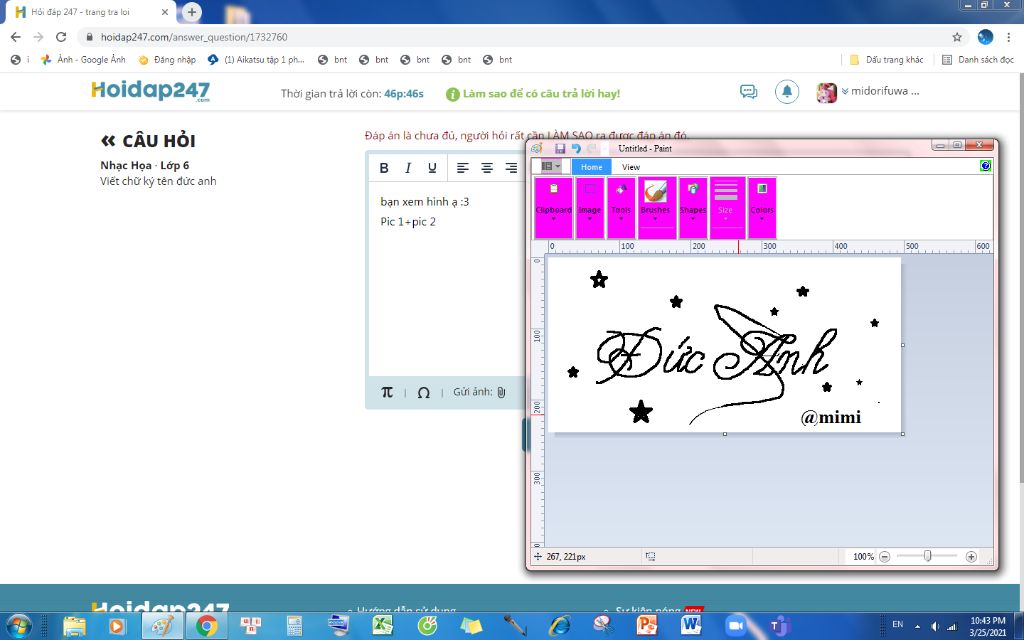Open a new browser tab
The height and width of the screenshot is (640, 1024).
pyautogui.click(x=191, y=12)
